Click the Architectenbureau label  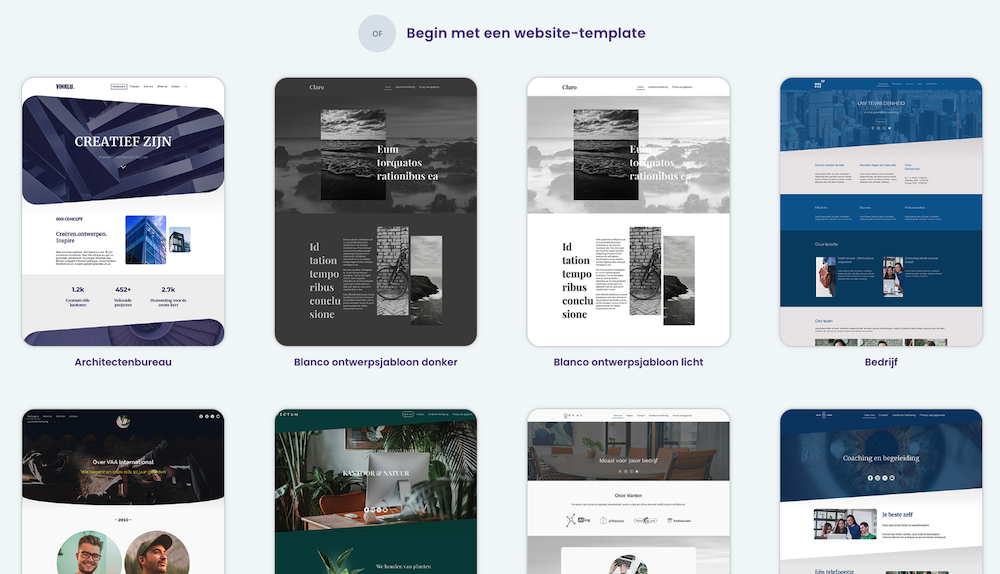[123, 362]
